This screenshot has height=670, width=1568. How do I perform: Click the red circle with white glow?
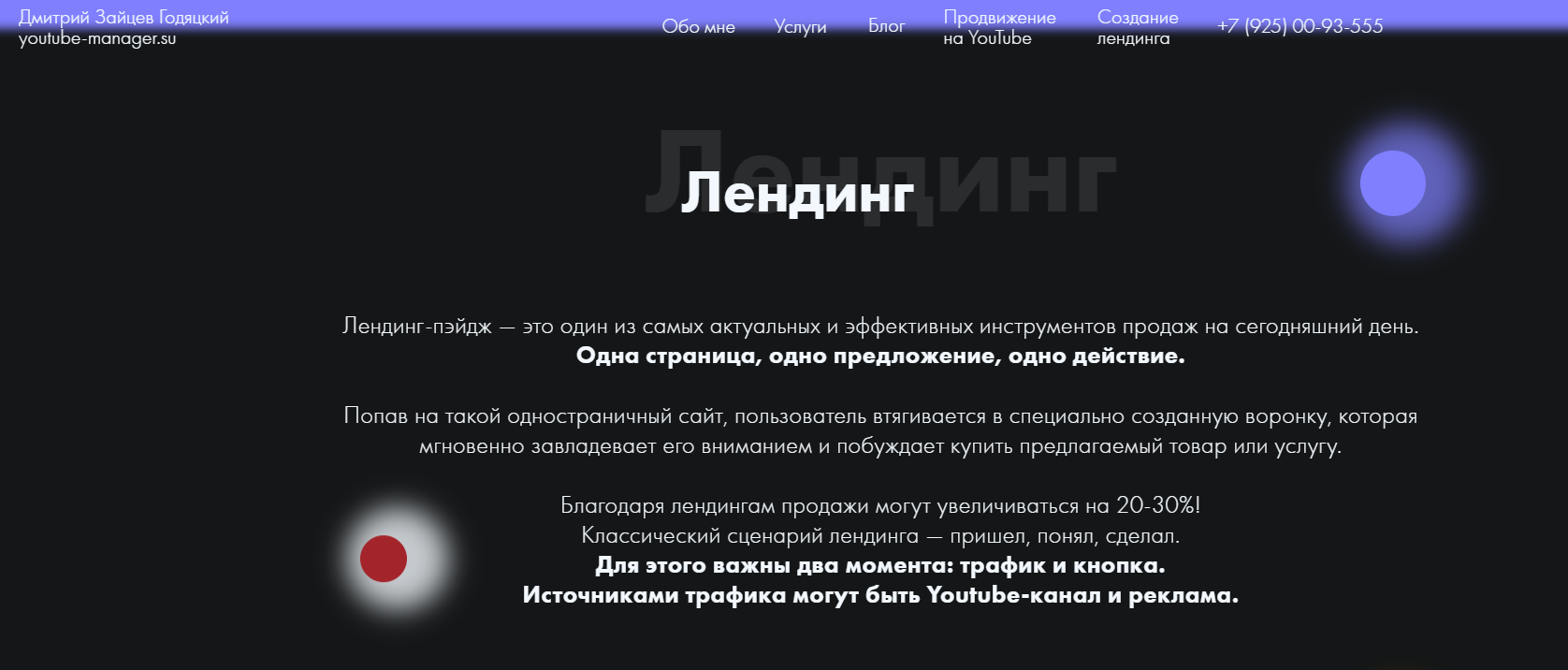pyautogui.click(x=384, y=559)
